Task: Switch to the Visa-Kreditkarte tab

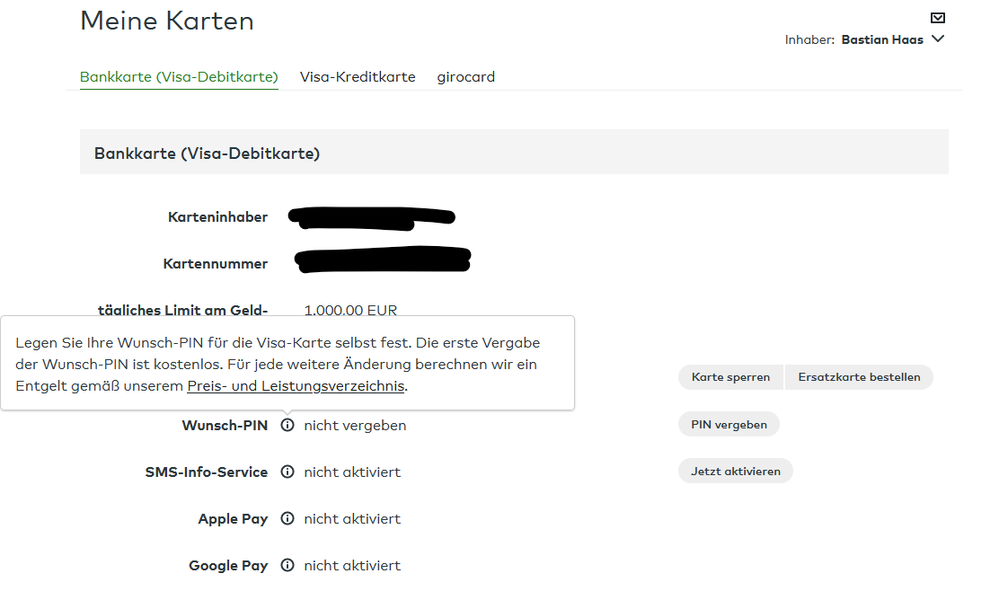Action: pos(357,77)
